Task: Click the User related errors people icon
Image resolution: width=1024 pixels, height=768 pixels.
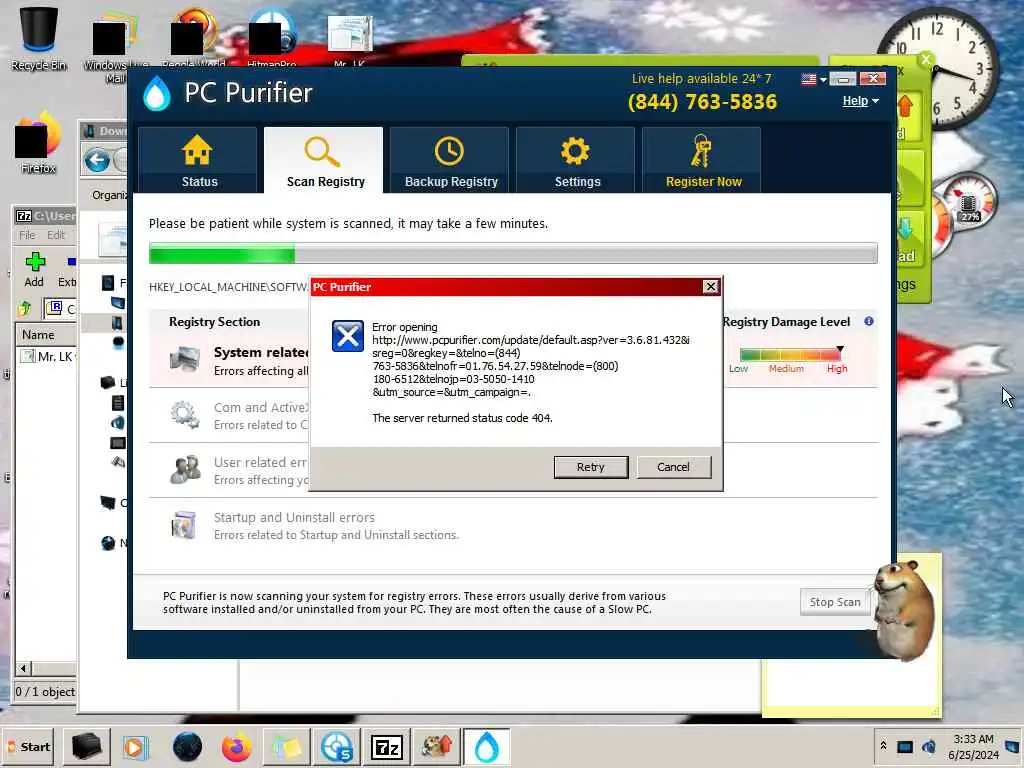Action: (185, 470)
